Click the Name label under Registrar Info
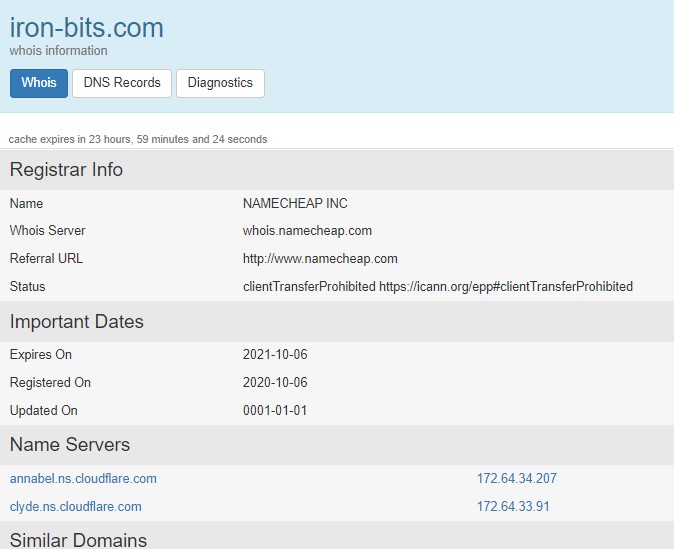 [x=26, y=203]
